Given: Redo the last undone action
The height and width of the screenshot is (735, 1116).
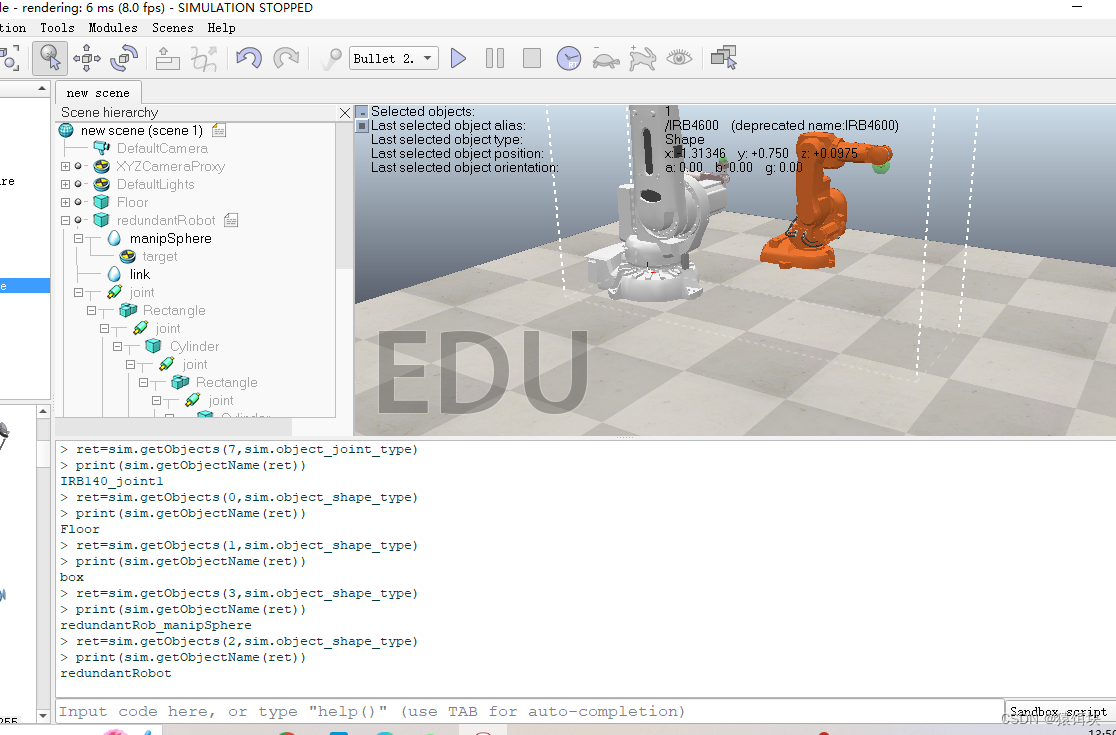Looking at the screenshot, I should pos(286,58).
